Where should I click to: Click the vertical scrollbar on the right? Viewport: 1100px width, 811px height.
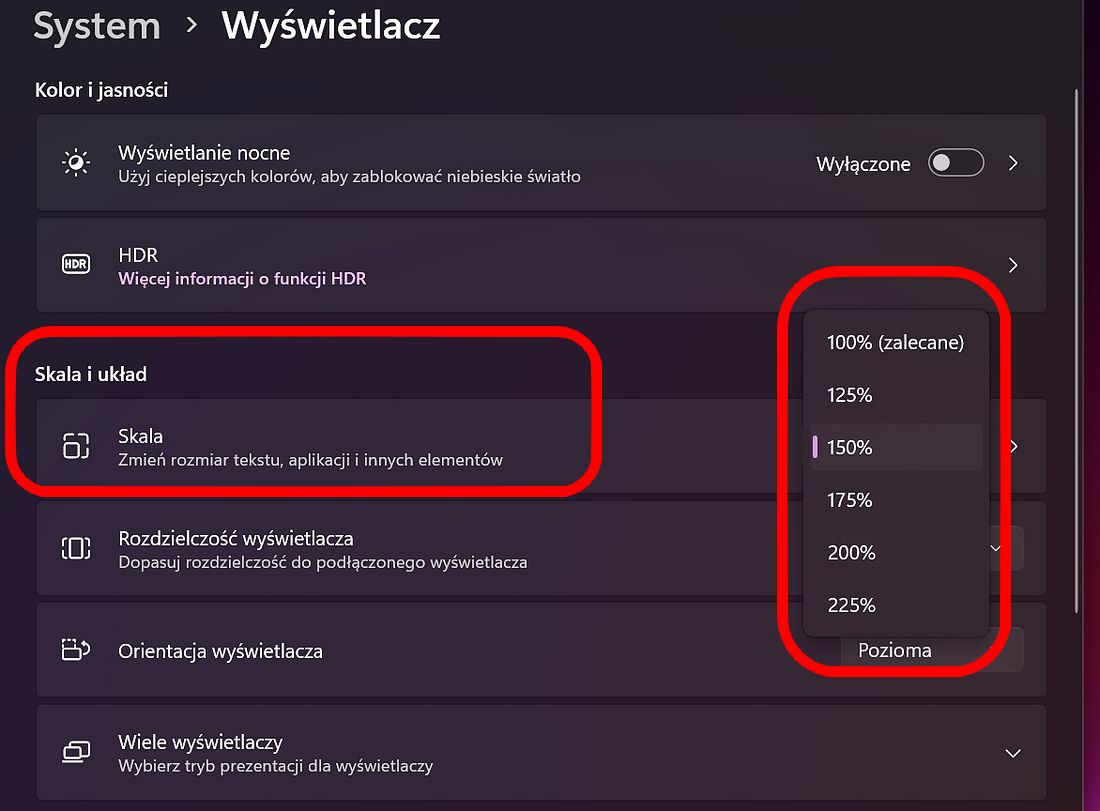tap(1077, 351)
